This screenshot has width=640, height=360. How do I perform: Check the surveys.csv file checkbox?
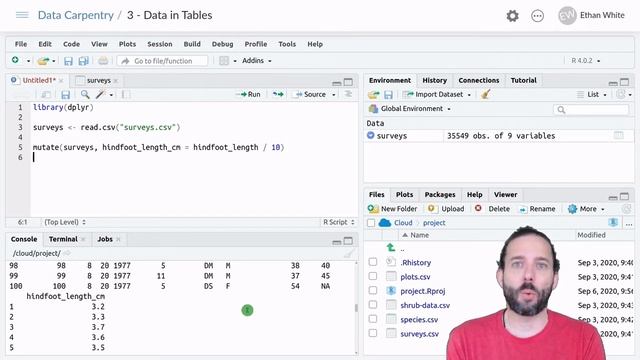[x=373, y=333]
